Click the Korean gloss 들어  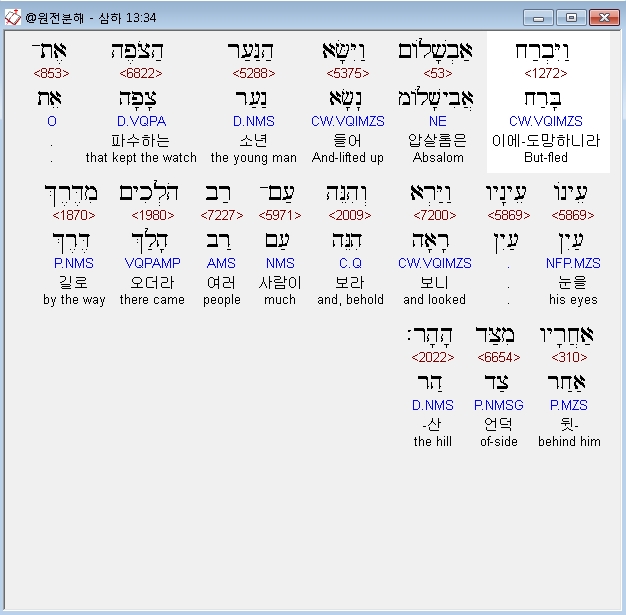coord(347,140)
